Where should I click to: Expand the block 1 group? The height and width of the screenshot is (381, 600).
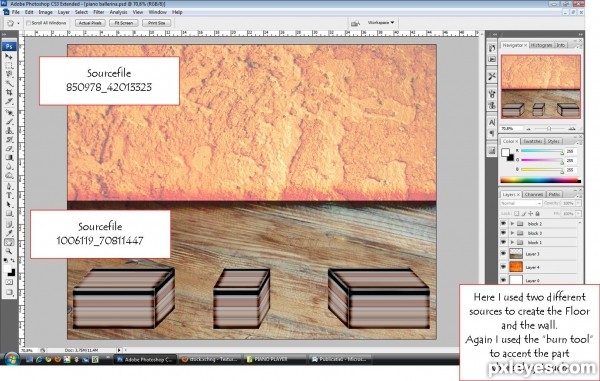coord(512,242)
